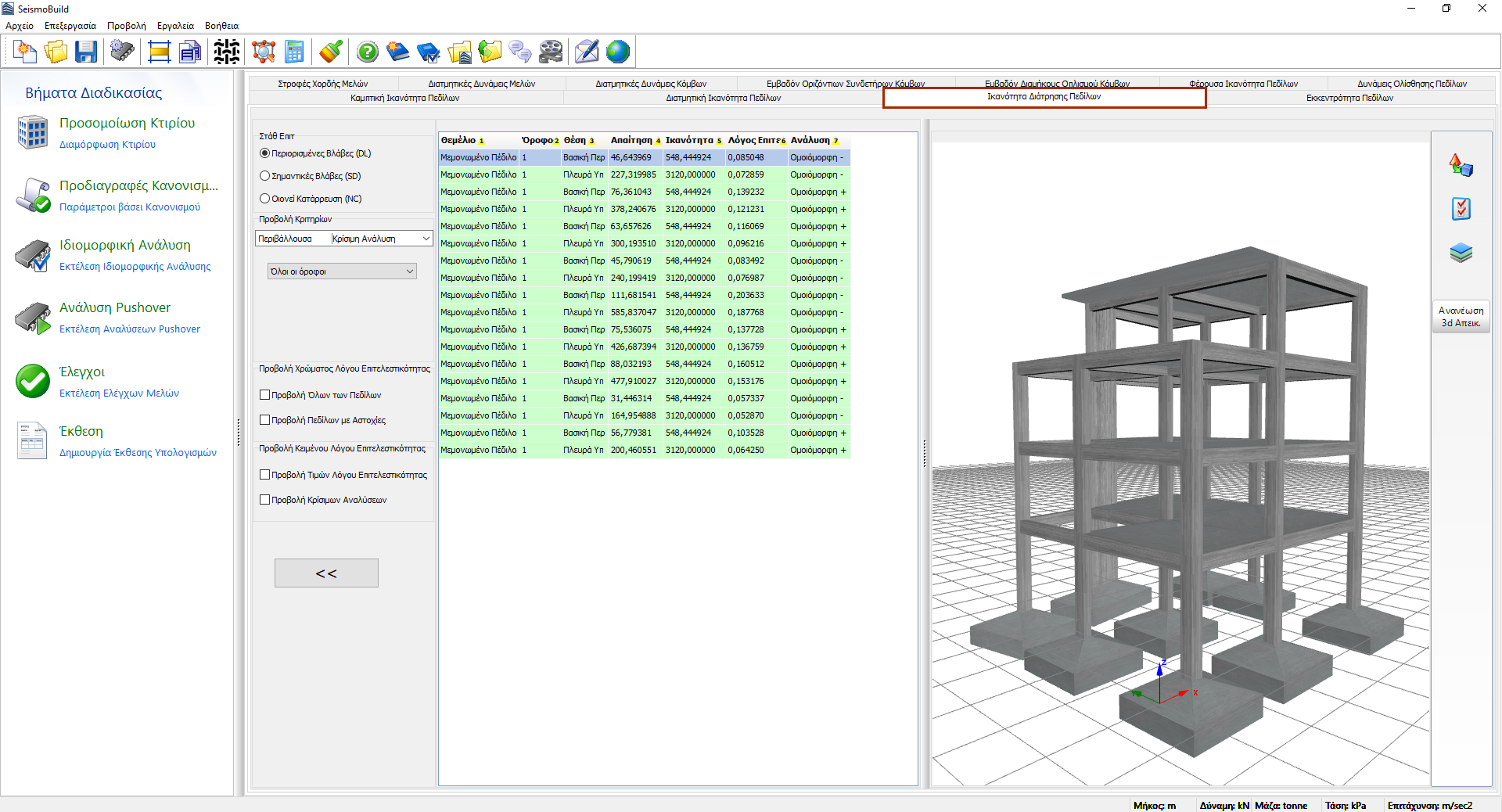Click the globe icon in the toolbar
The width and height of the screenshot is (1502, 812).
pos(617,52)
